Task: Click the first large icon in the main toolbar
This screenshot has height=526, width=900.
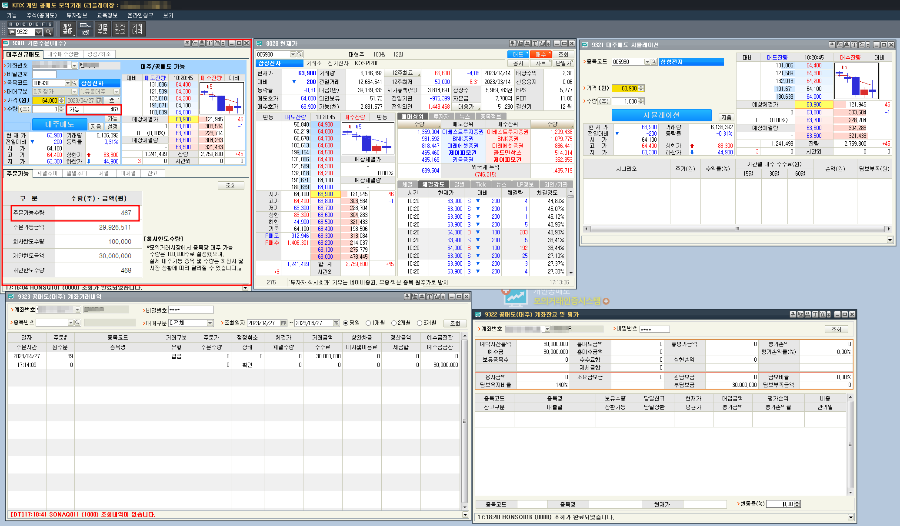Action: [68, 29]
